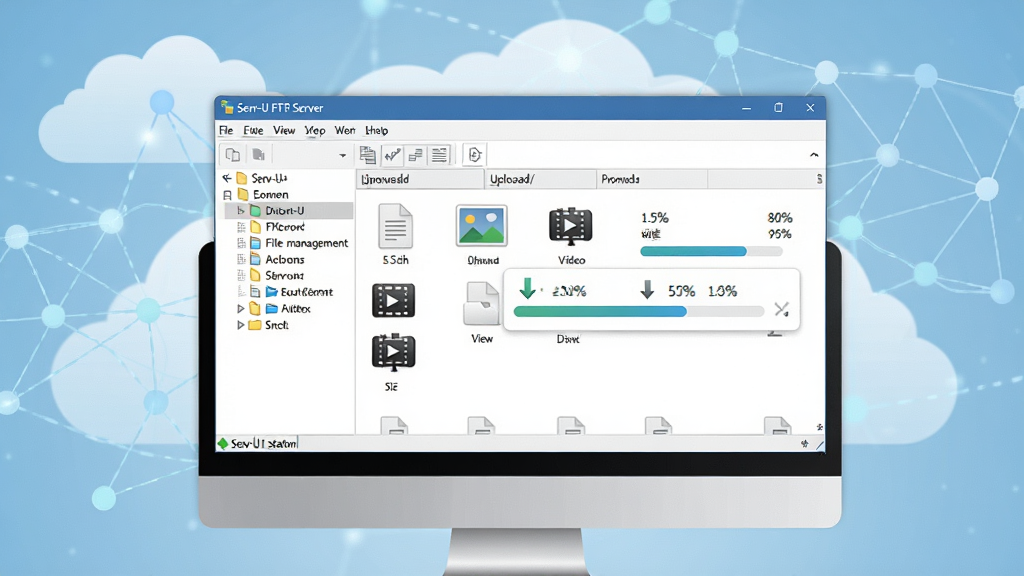Click the popup transfer progress bar
Viewport: 1024px width, 576px height.
pyautogui.click(x=639, y=312)
